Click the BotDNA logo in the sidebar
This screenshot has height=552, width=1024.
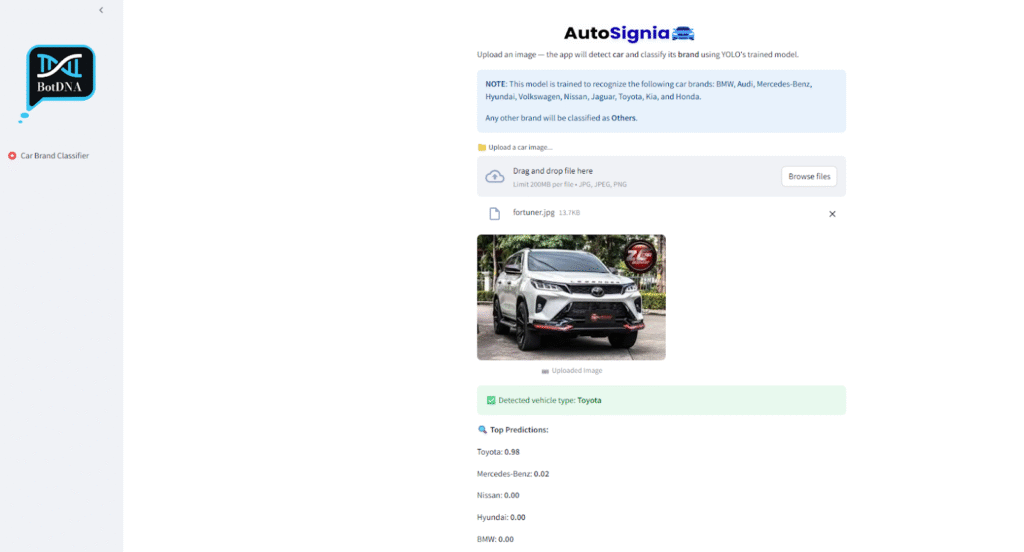60,76
